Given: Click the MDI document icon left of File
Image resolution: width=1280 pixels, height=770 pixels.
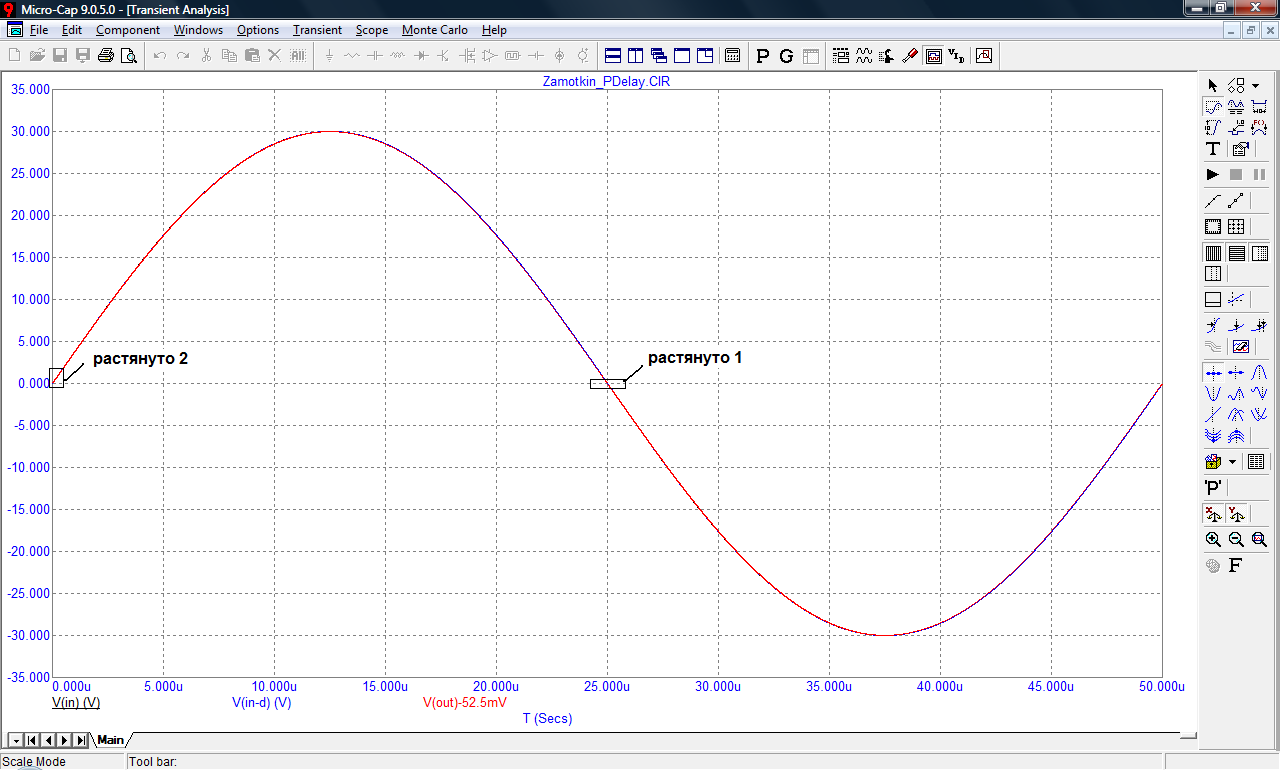Looking at the screenshot, I should tap(15, 30).
